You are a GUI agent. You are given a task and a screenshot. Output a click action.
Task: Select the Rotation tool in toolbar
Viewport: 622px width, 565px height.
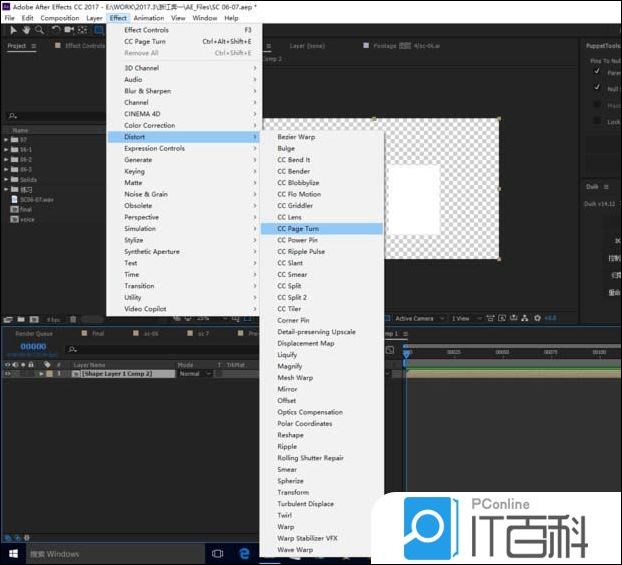tap(56, 30)
